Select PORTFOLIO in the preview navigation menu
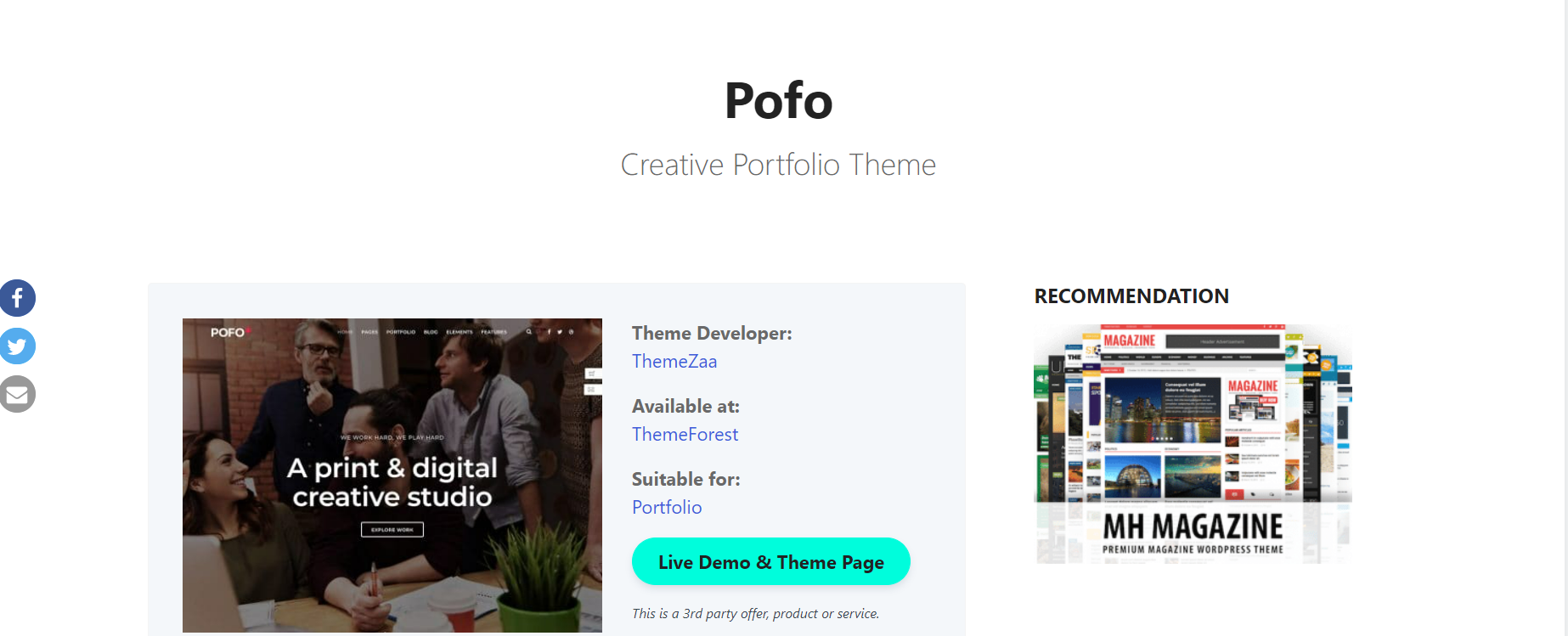 click(x=401, y=332)
